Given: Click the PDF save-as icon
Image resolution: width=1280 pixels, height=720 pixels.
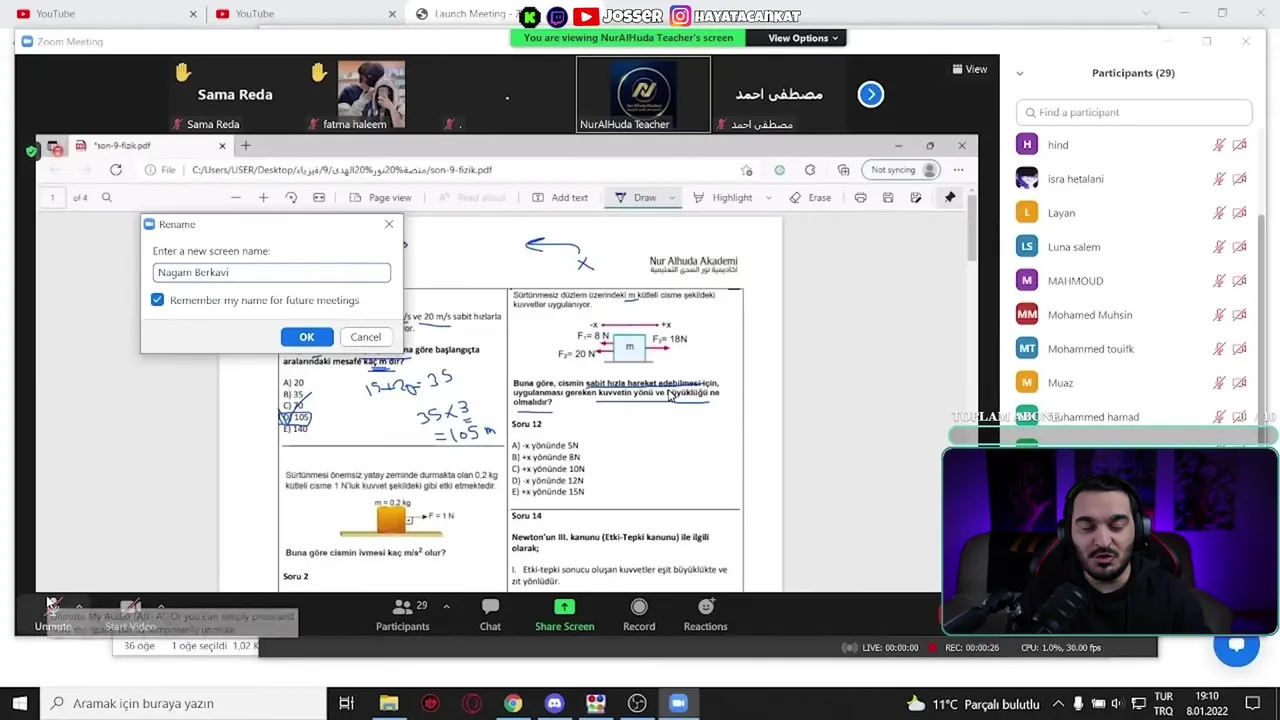Looking at the screenshot, I should (x=916, y=198).
